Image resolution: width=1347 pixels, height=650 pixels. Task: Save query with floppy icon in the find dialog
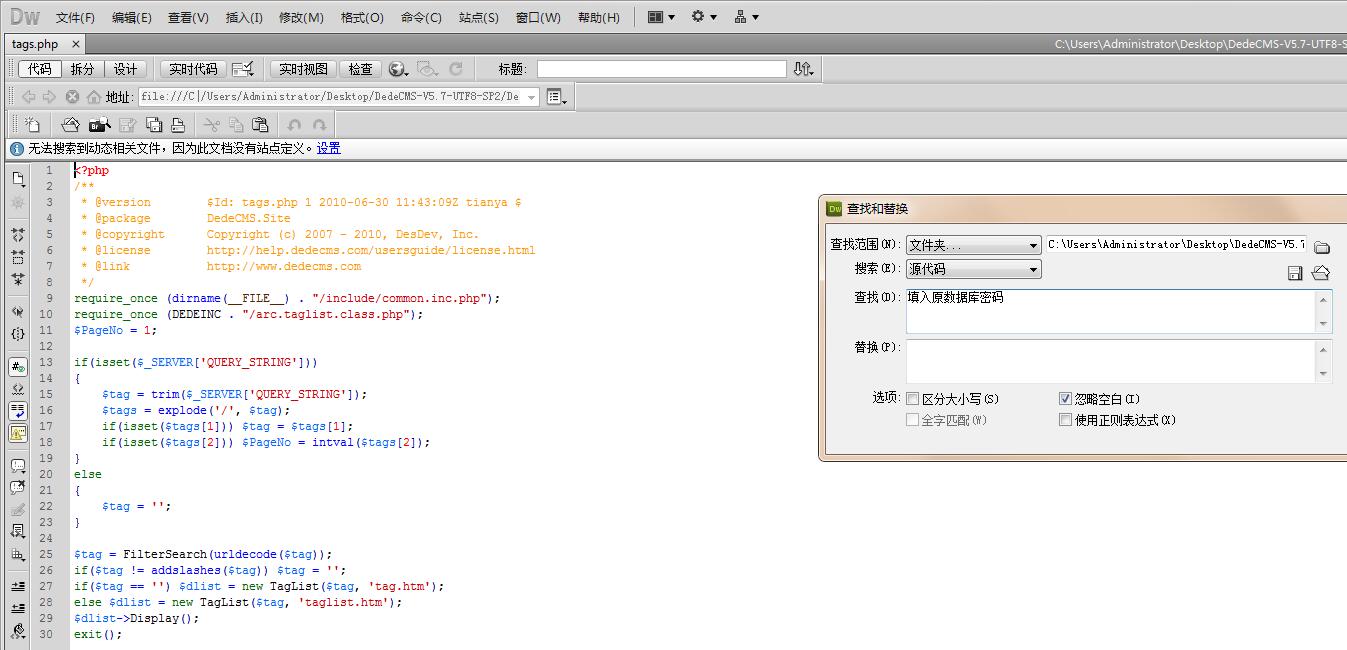1295,273
